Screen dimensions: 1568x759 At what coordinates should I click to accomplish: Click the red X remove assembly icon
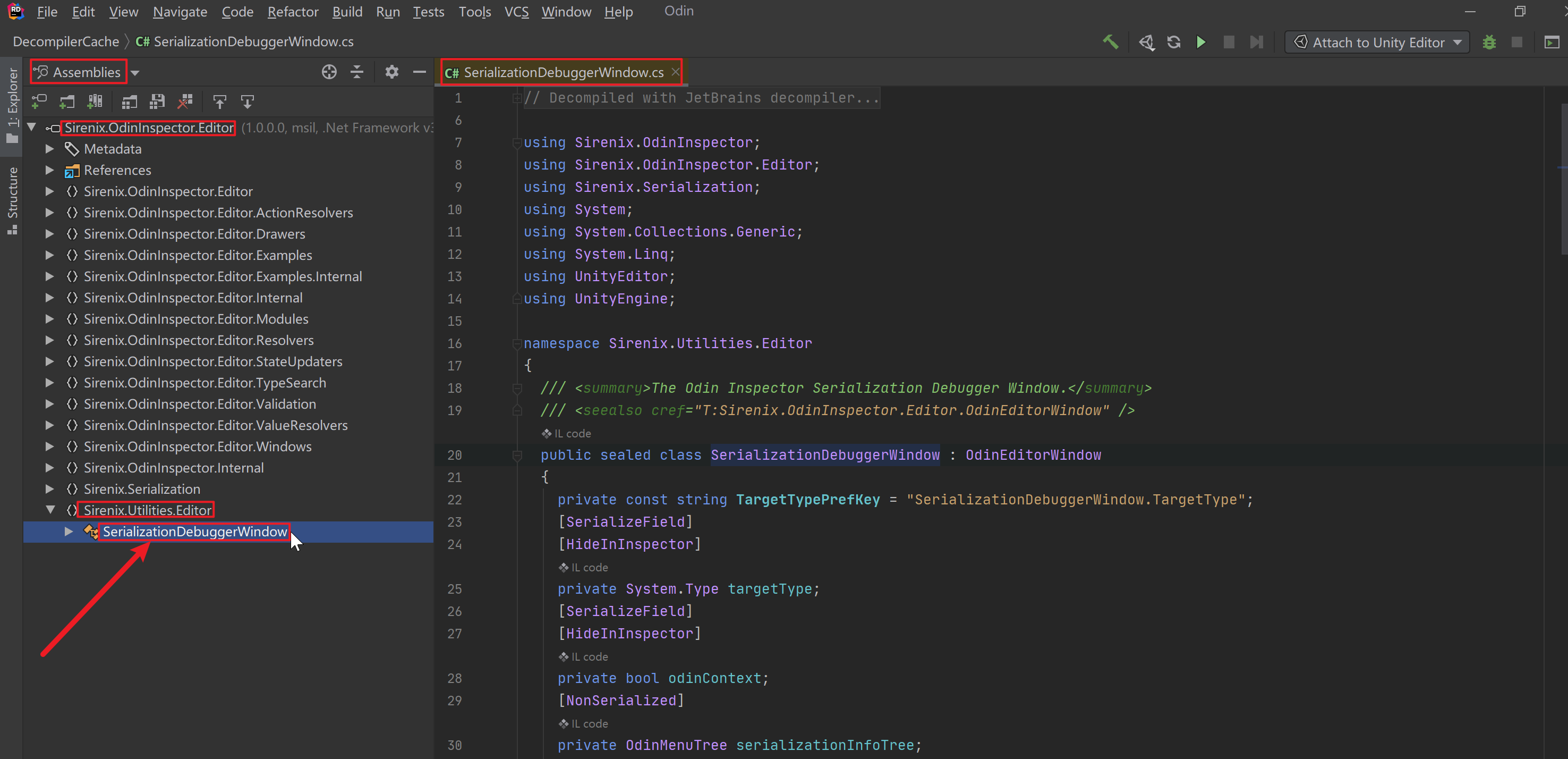[x=185, y=102]
